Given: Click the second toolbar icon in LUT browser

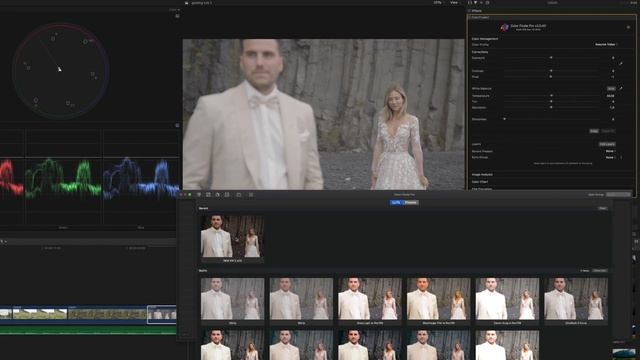Looking at the screenshot, I should tap(208, 195).
